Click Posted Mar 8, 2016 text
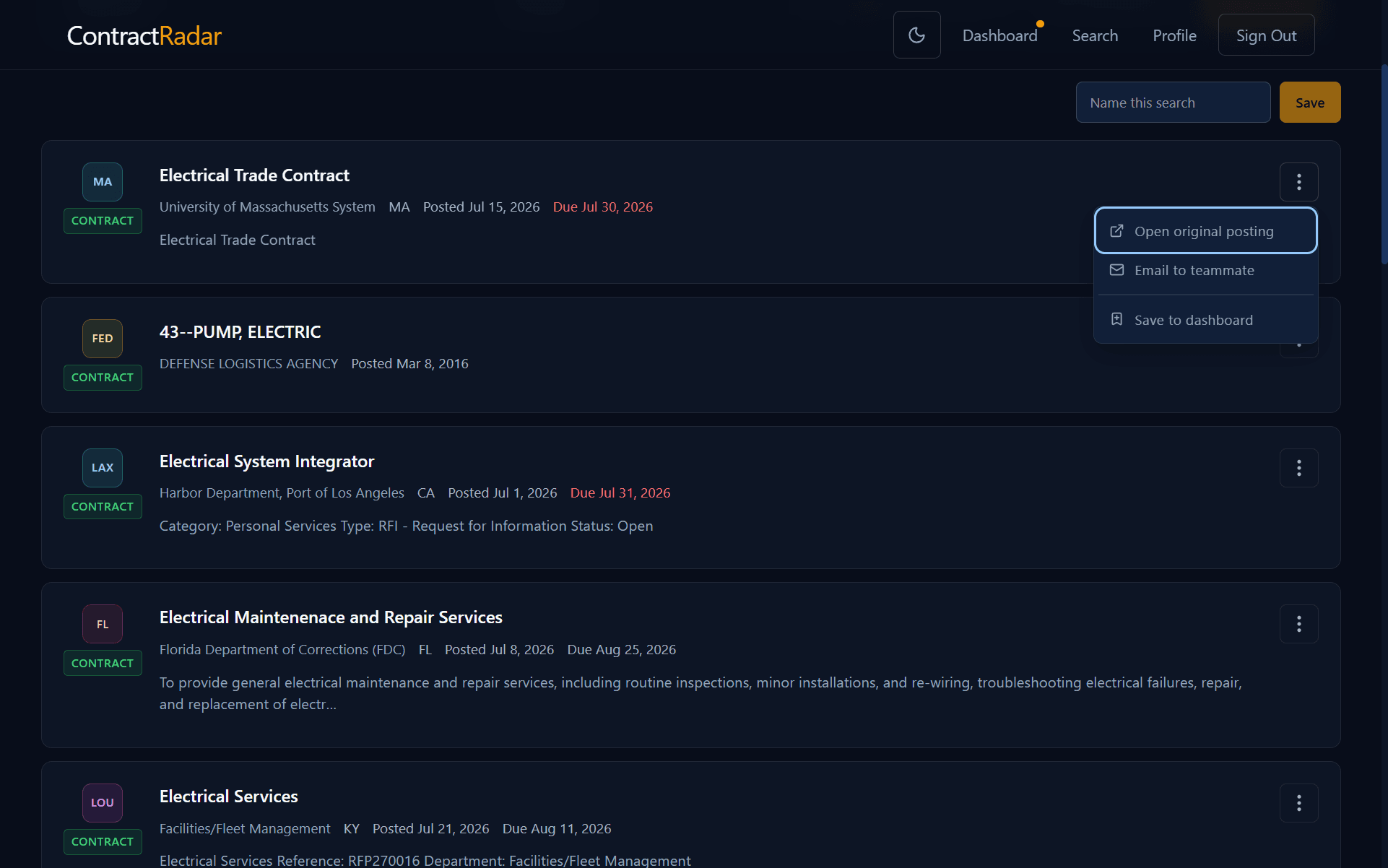This screenshot has height=868, width=1388. click(x=409, y=364)
